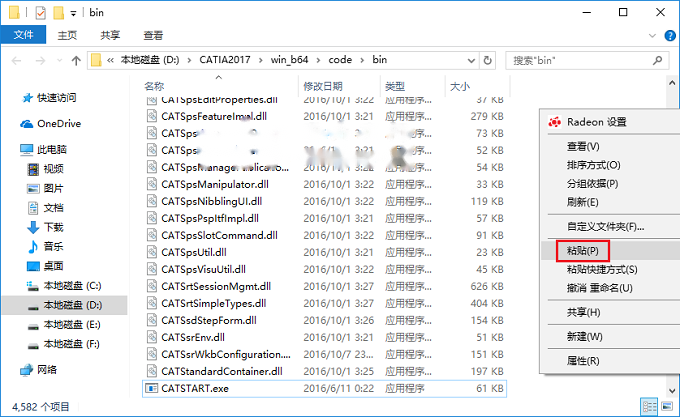Image resolution: width=680 pixels, height=417 pixels.
Task: Switch to large icons view in status bar
Action: (667, 406)
